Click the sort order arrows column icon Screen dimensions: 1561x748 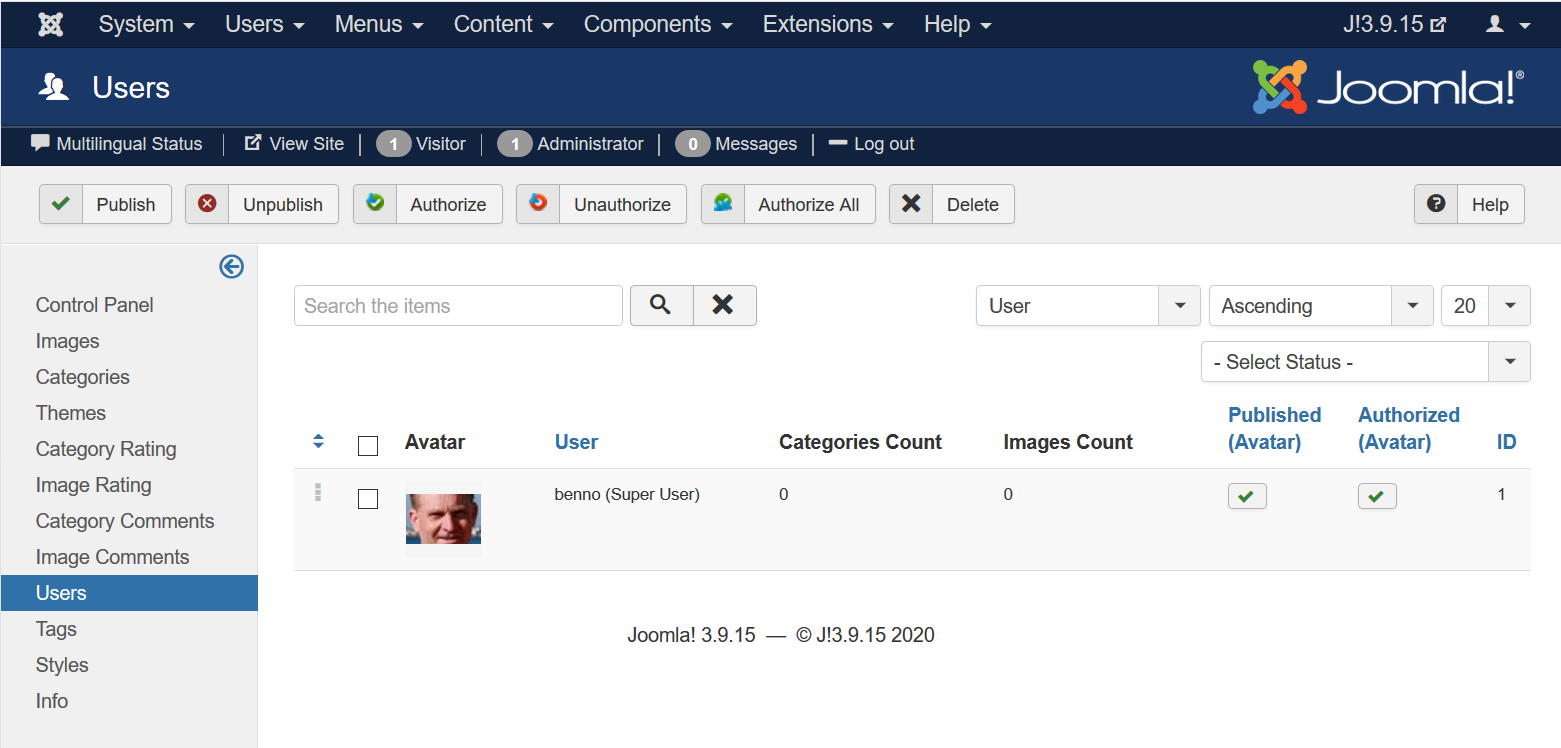319,441
